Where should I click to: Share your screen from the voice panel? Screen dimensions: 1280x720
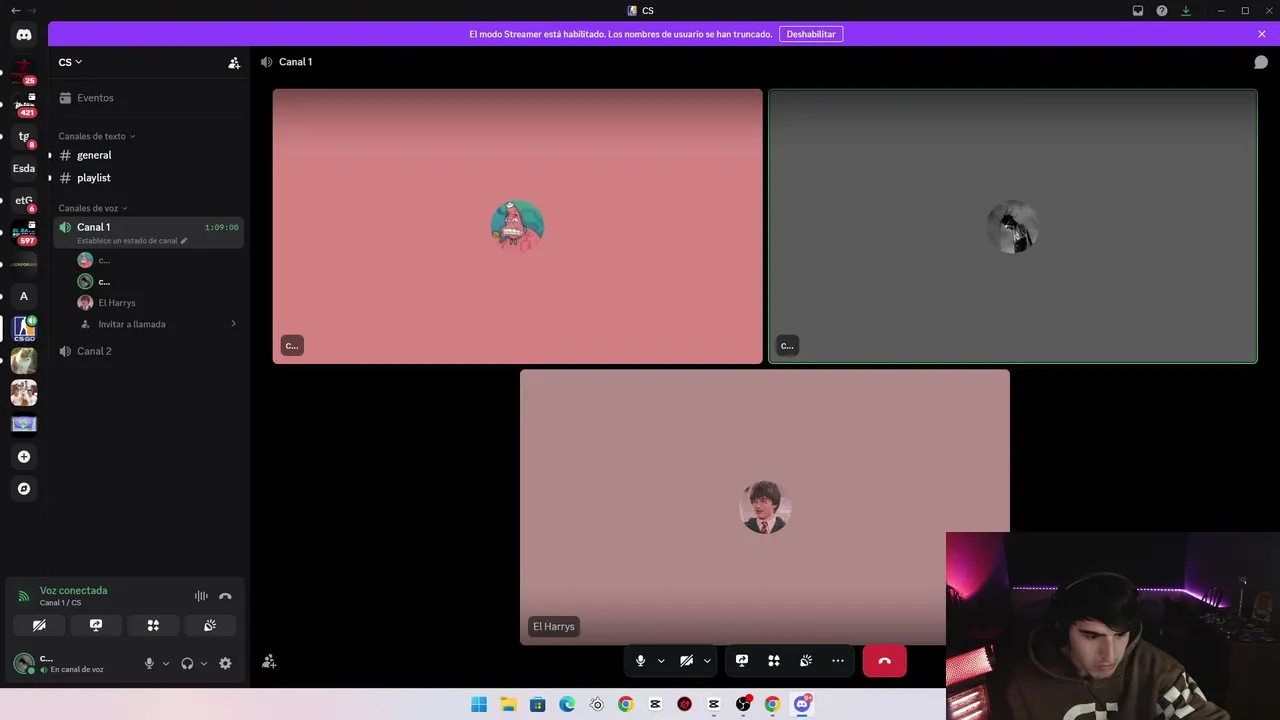[96, 625]
